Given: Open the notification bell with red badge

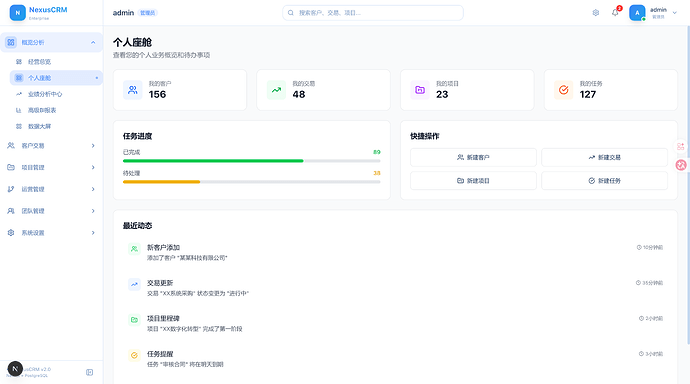Looking at the screenshot, I should tap(615, 12).
